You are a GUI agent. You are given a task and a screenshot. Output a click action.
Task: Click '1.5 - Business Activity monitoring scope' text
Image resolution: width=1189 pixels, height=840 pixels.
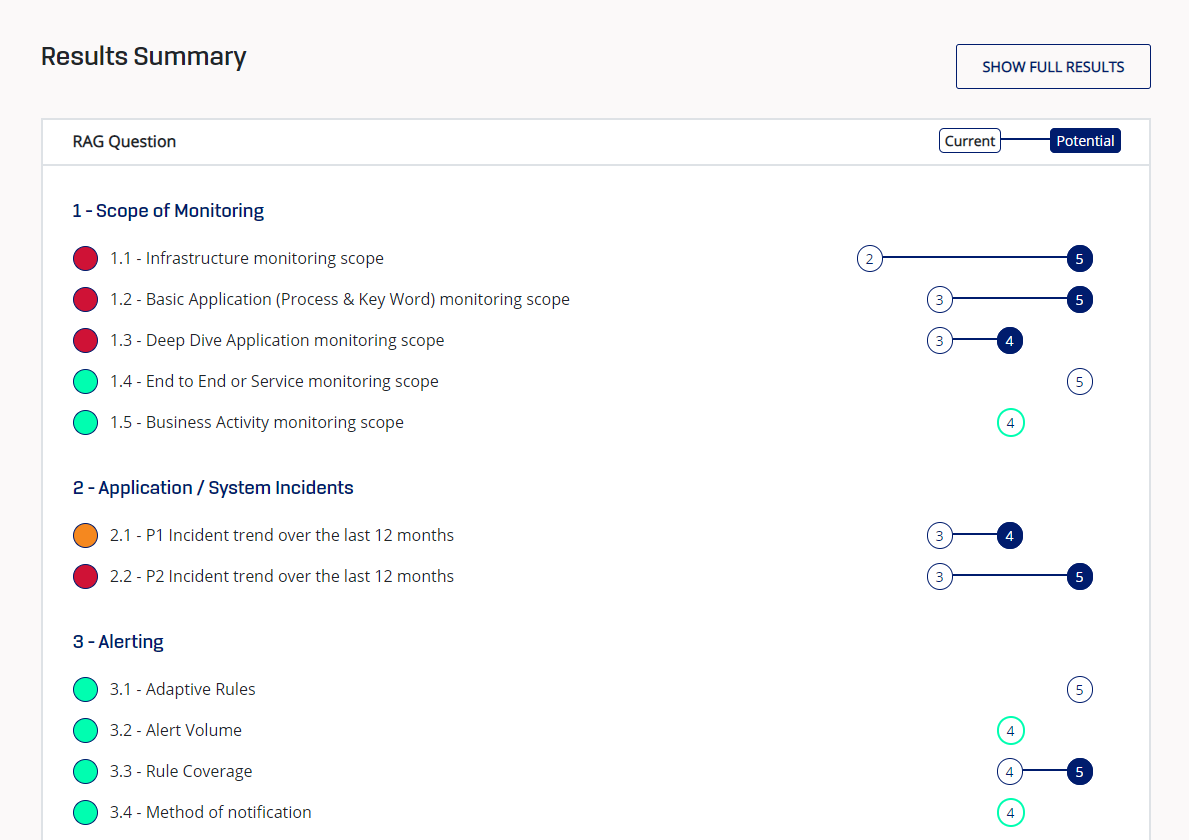coord(256,422)
